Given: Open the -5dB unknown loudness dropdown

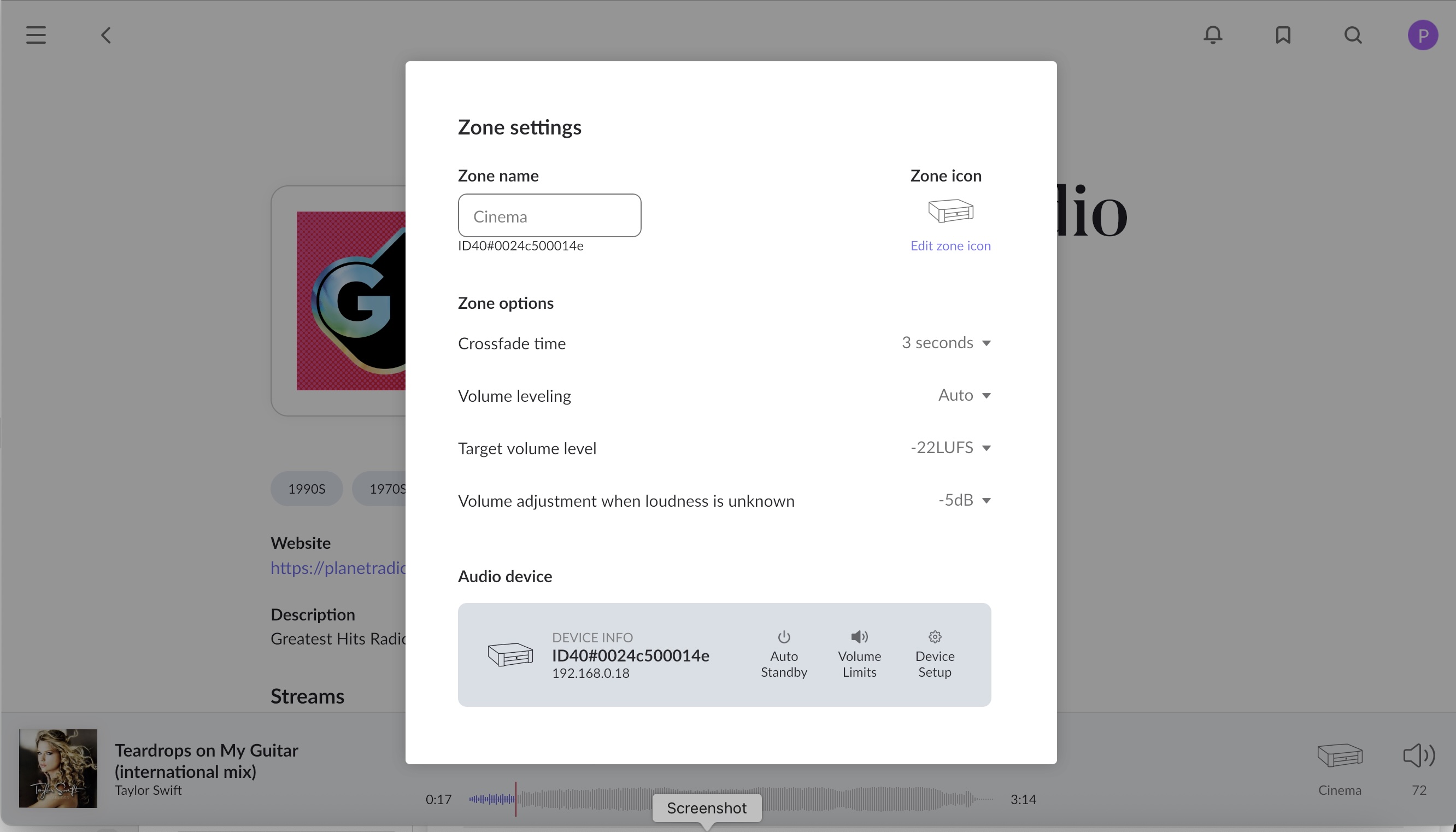Looking at the screenshot, I should point(964,501).
